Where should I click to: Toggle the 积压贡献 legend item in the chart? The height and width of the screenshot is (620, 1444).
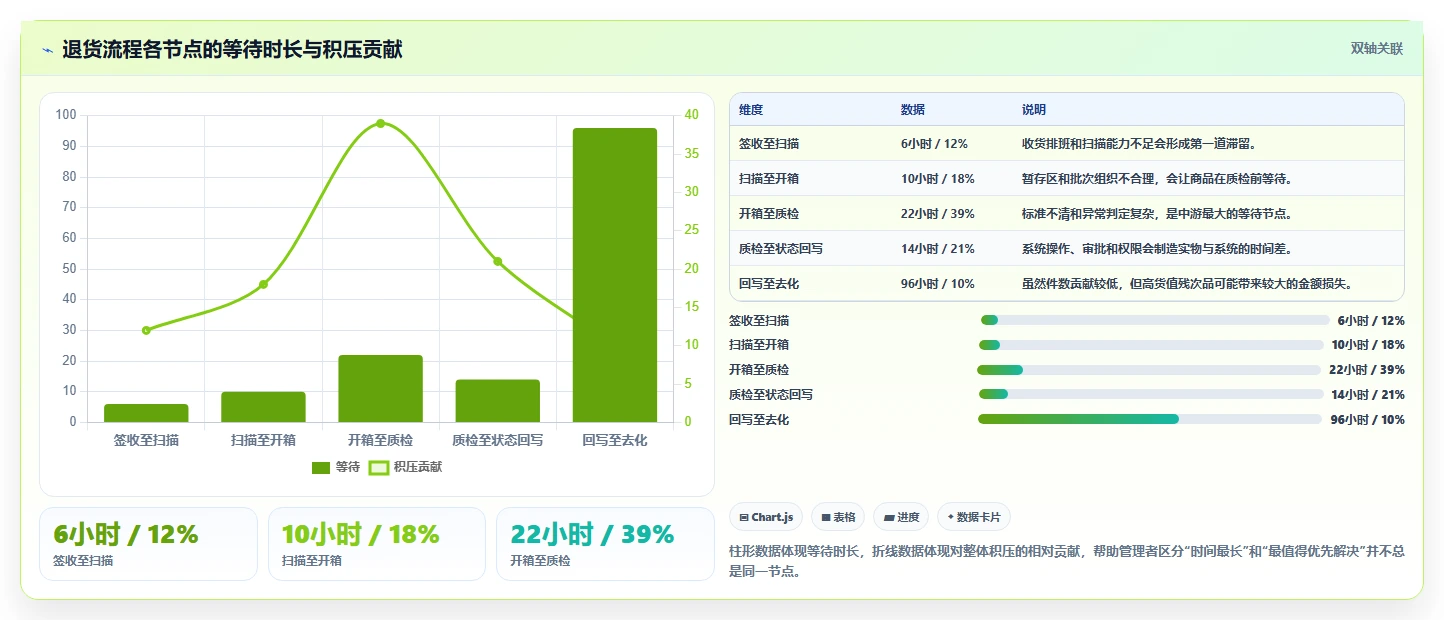click(x=406, y=467)
